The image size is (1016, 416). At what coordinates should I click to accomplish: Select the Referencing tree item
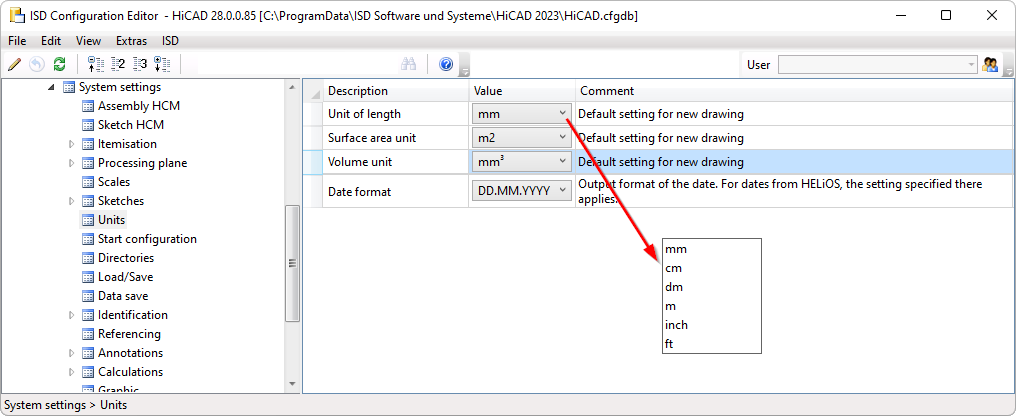tap(129, 334)
